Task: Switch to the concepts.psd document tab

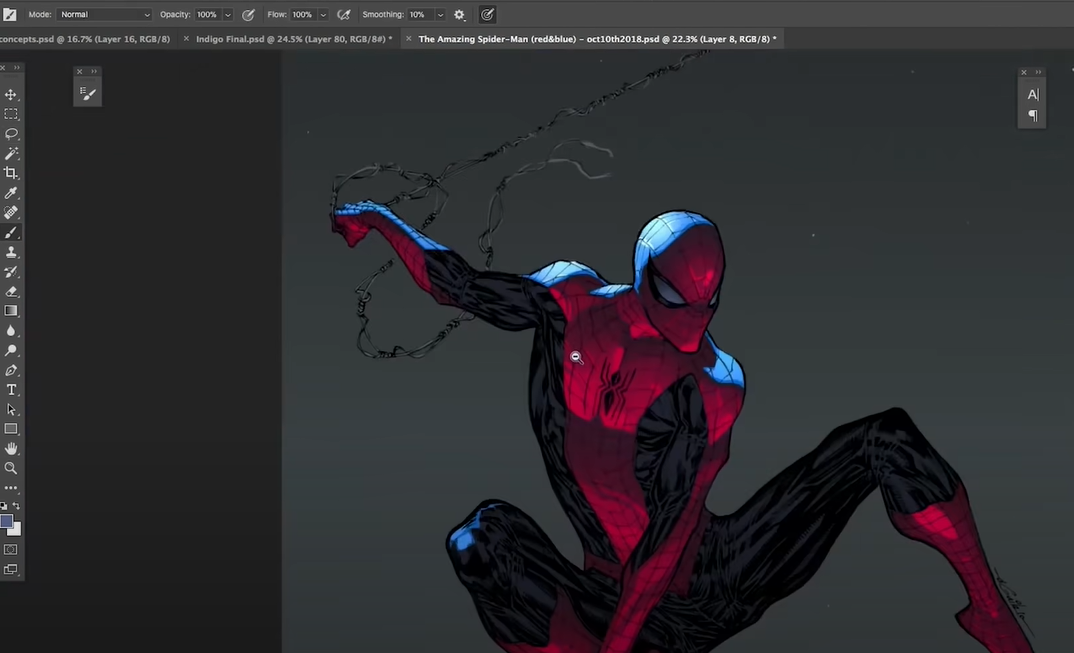Action: (84, 39)
